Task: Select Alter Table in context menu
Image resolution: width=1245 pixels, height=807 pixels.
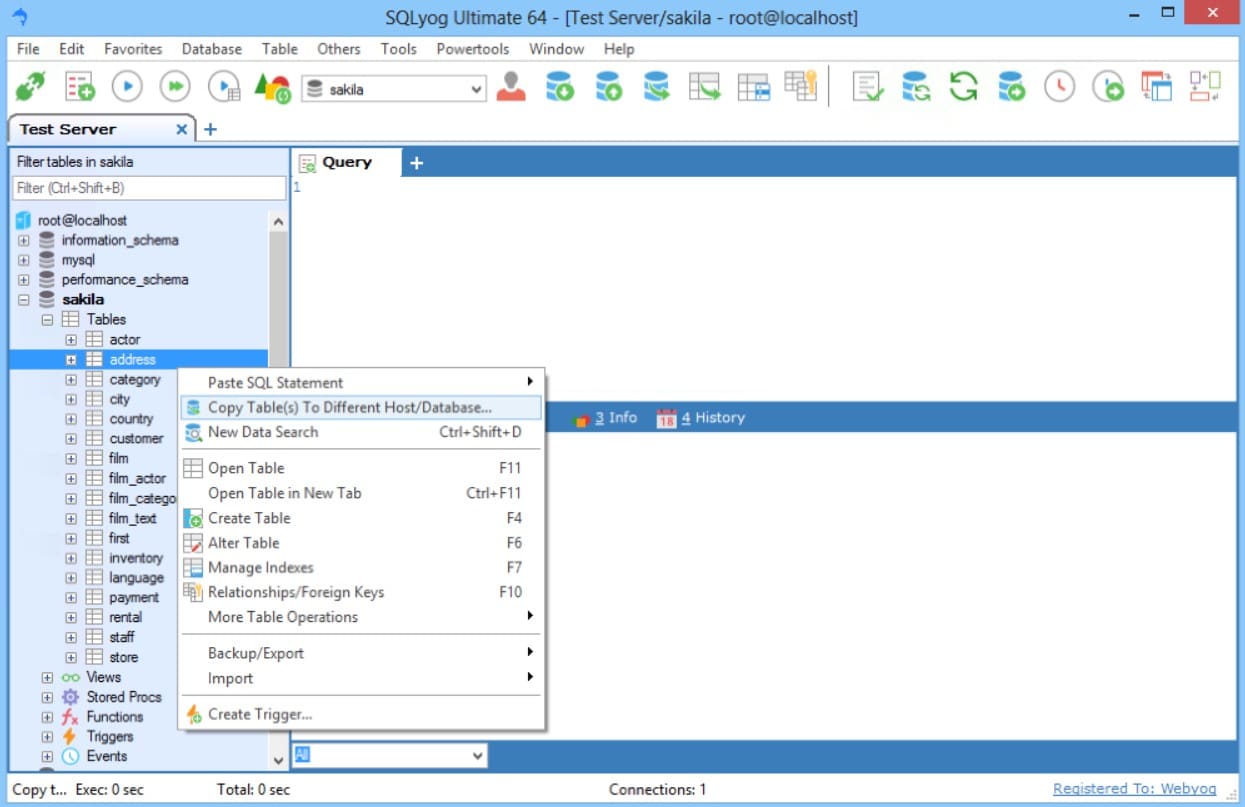Action: coord(361,543)
